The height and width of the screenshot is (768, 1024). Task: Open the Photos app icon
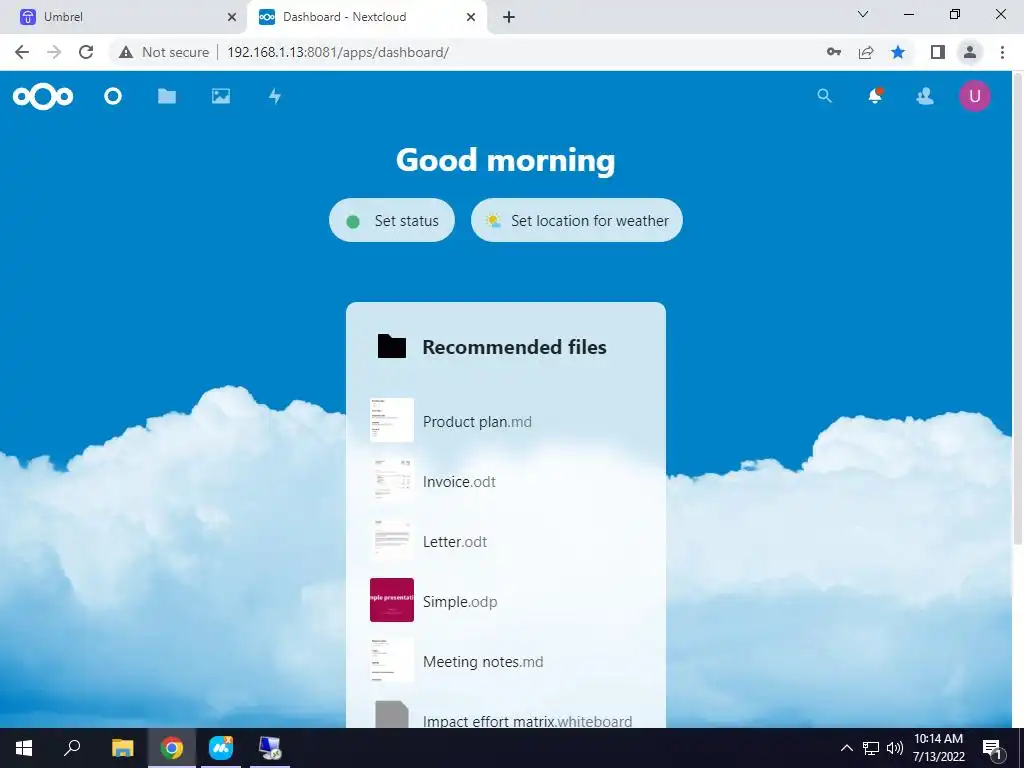[221, 97]
